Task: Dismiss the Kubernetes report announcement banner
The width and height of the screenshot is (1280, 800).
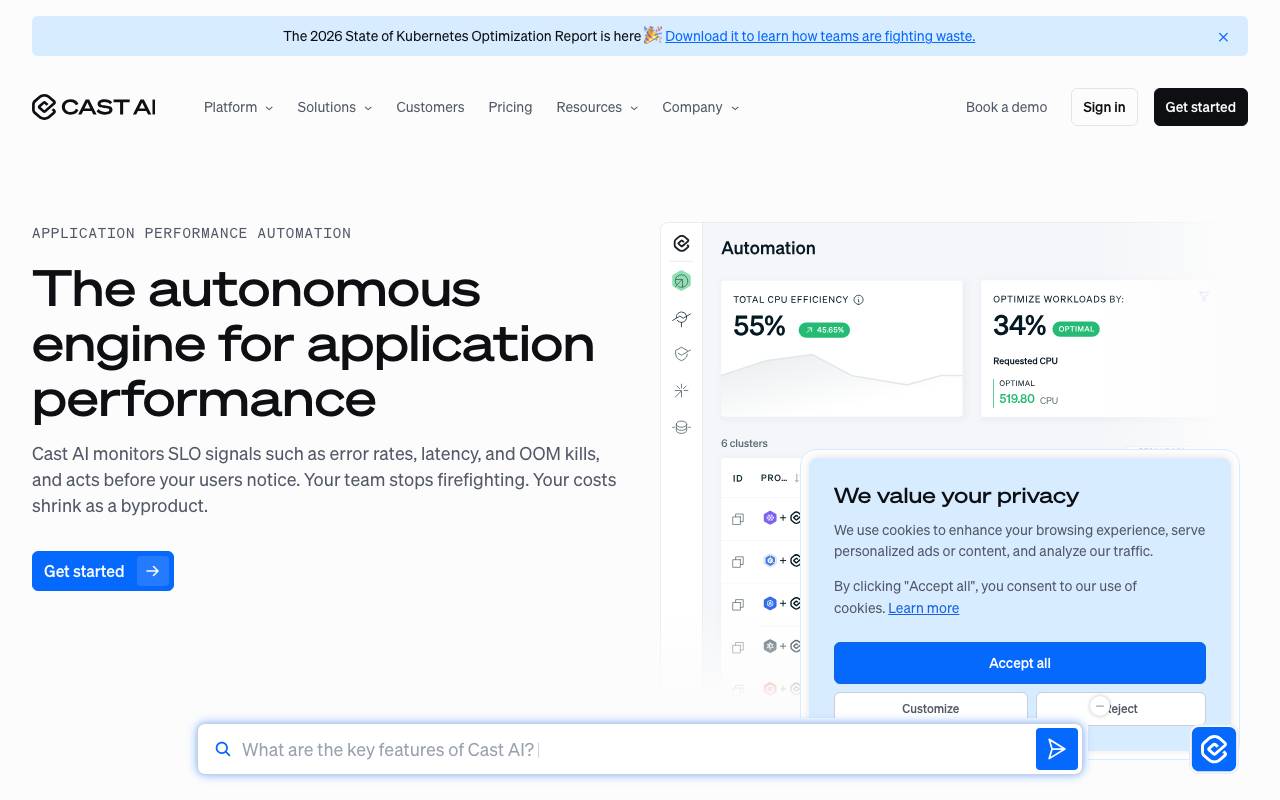Action: (x=1223, y=37)
